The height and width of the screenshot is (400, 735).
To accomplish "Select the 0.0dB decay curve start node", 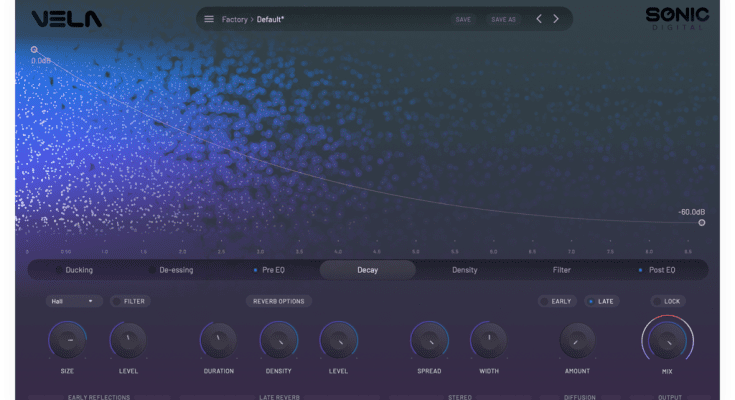I will tap(34, 49).
